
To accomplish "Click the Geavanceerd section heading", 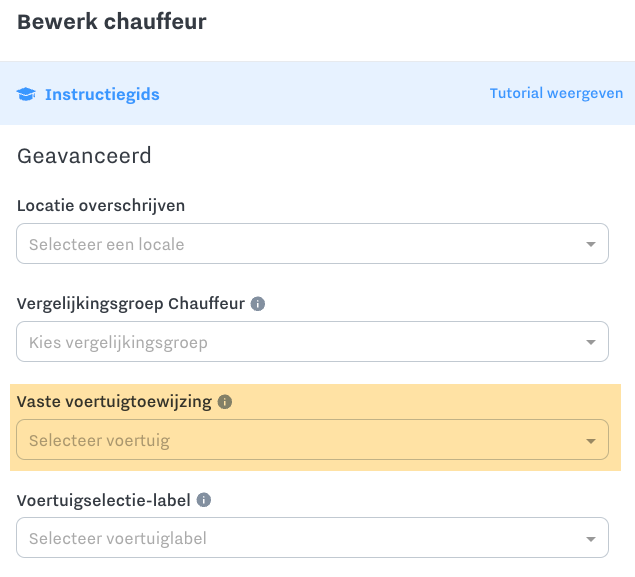I will [x=84, y=156].
